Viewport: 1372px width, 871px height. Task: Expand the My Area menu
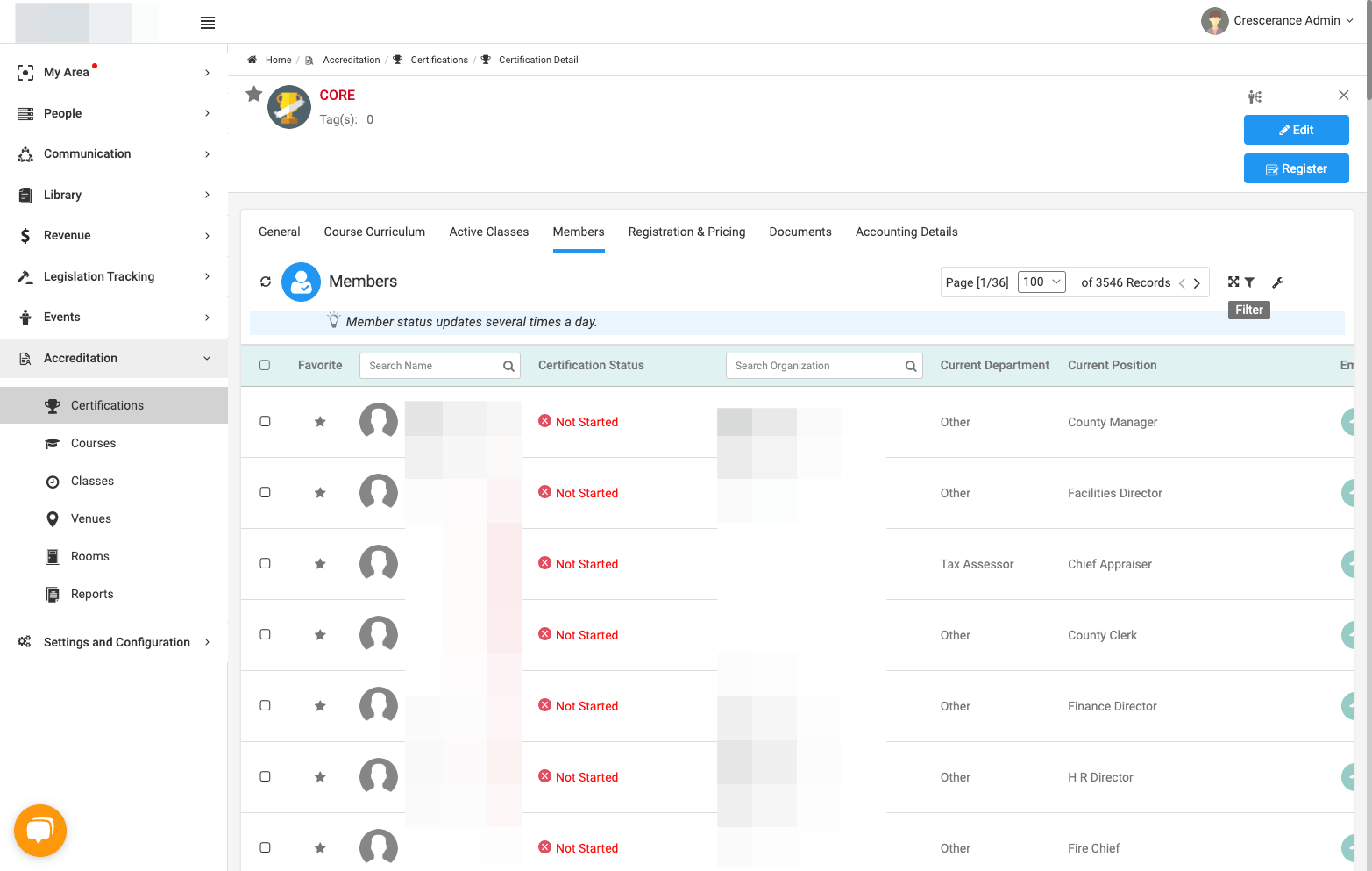(x=114, y=72)
